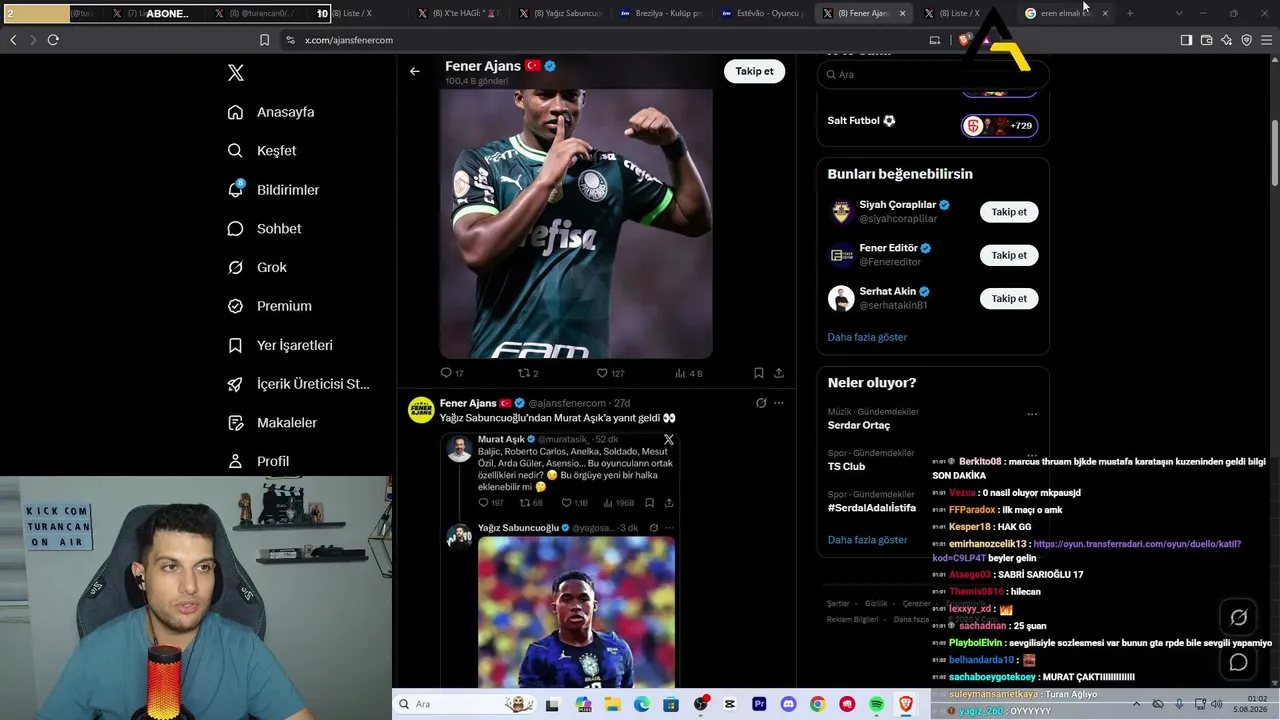Click Daha fazla göster under suggestions
The image size is (1280, 720).
(x=867, y=337)
